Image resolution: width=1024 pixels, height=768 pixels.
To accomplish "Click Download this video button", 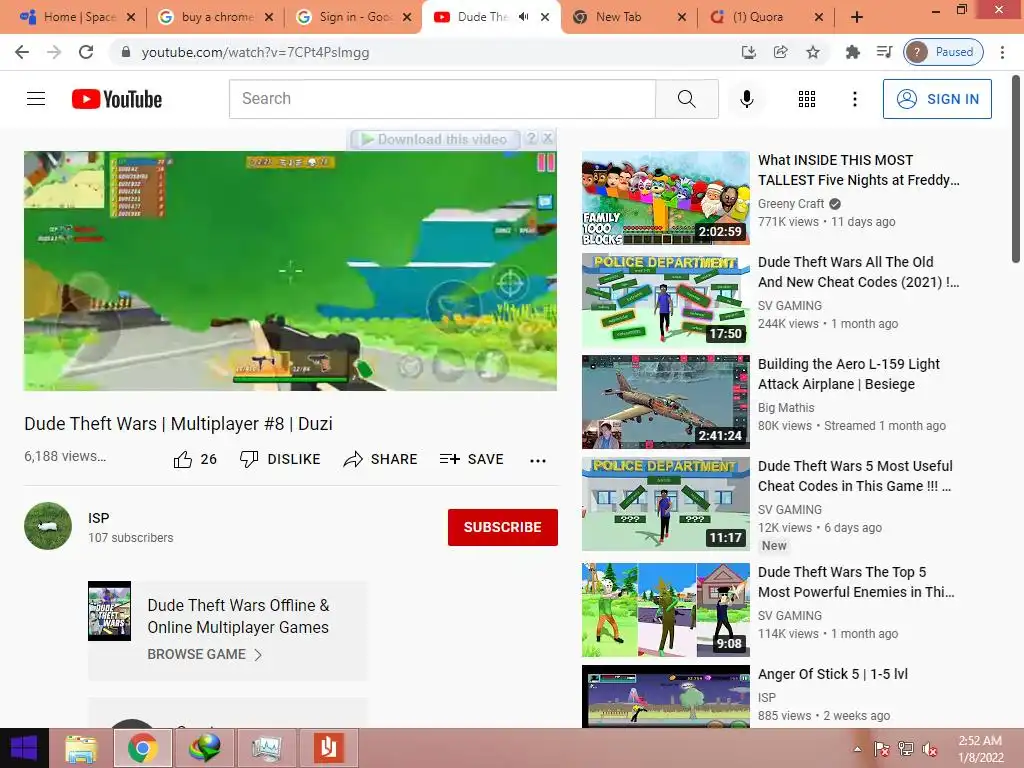I will (435, 139).
